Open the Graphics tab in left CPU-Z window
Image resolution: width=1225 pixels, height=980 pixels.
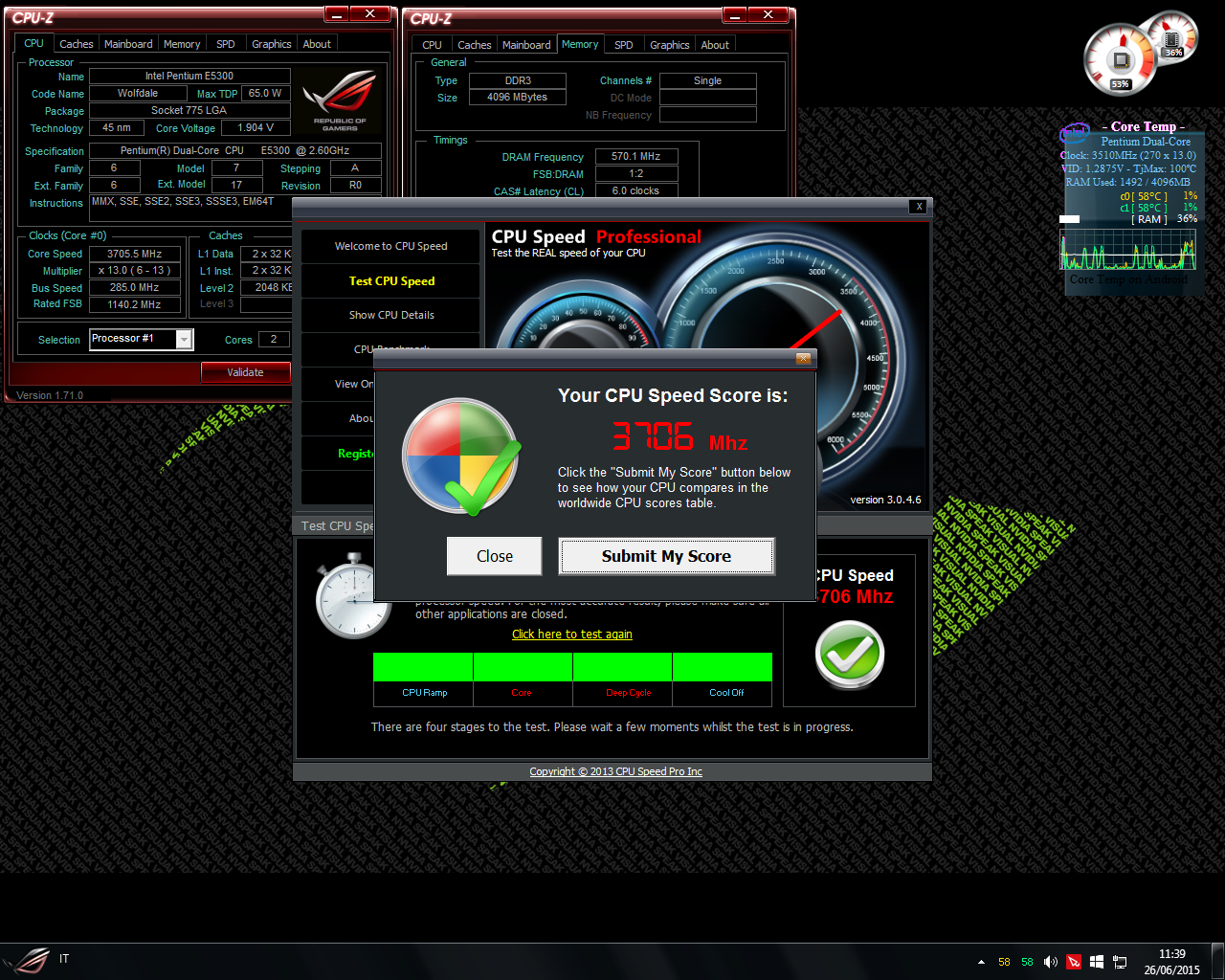point(272,44)
